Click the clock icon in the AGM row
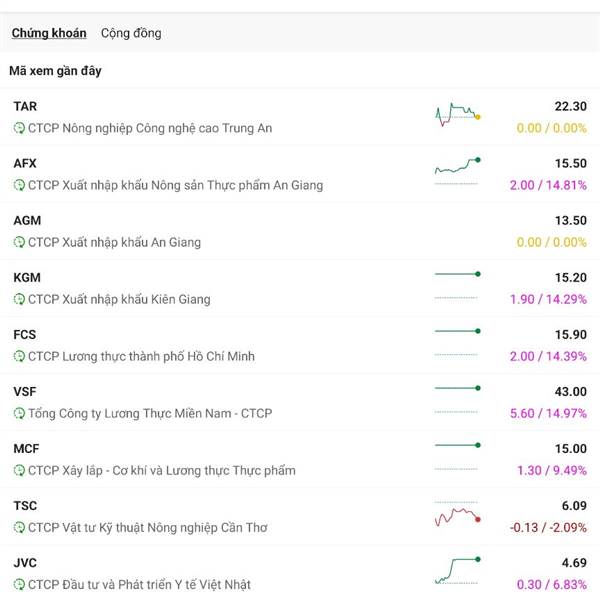600x600 pixels. coord(19,242)
